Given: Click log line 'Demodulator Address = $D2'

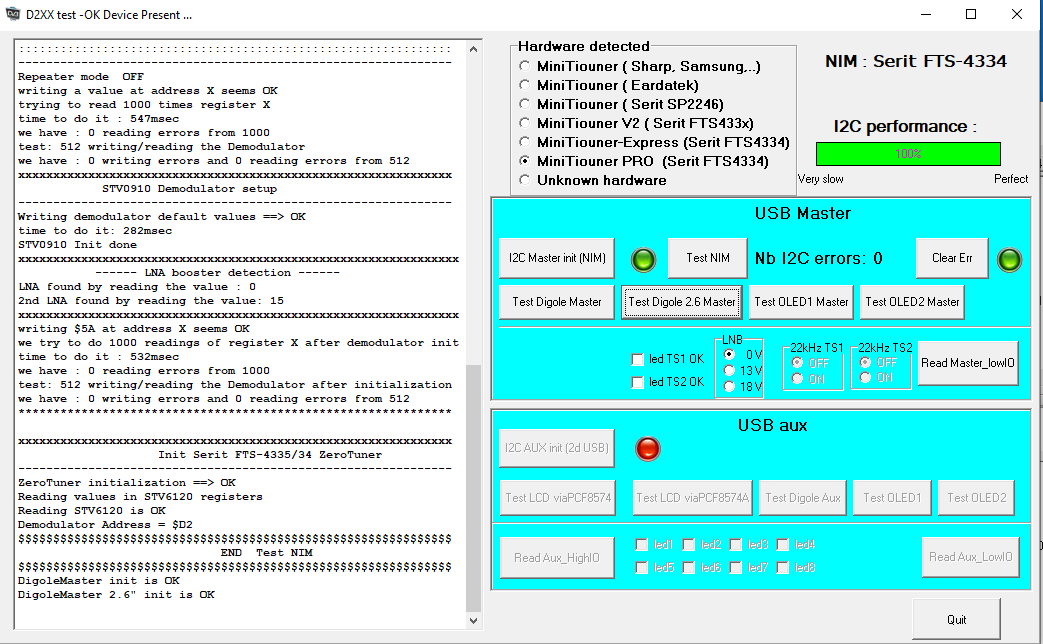Looking at the screenshot, I should pos(106,524).
